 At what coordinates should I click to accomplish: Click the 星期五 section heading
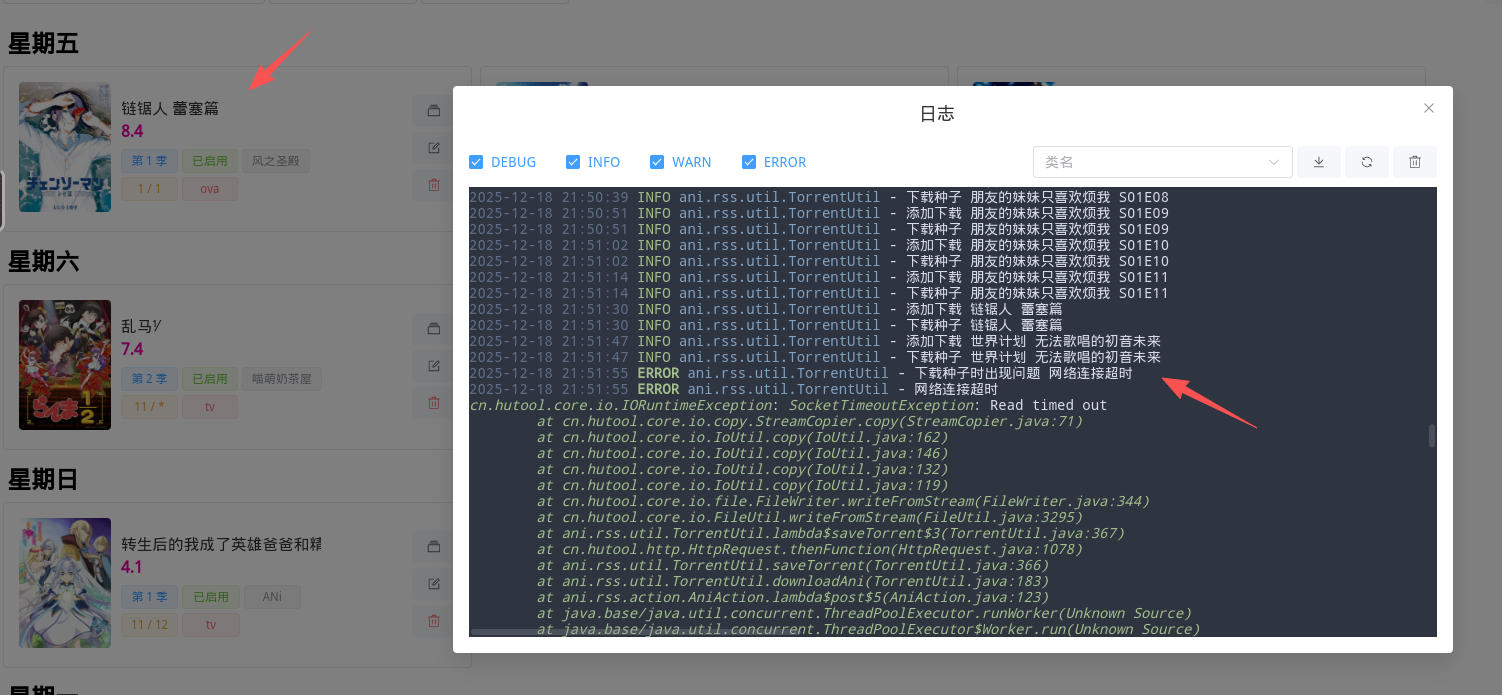point(43,43)
